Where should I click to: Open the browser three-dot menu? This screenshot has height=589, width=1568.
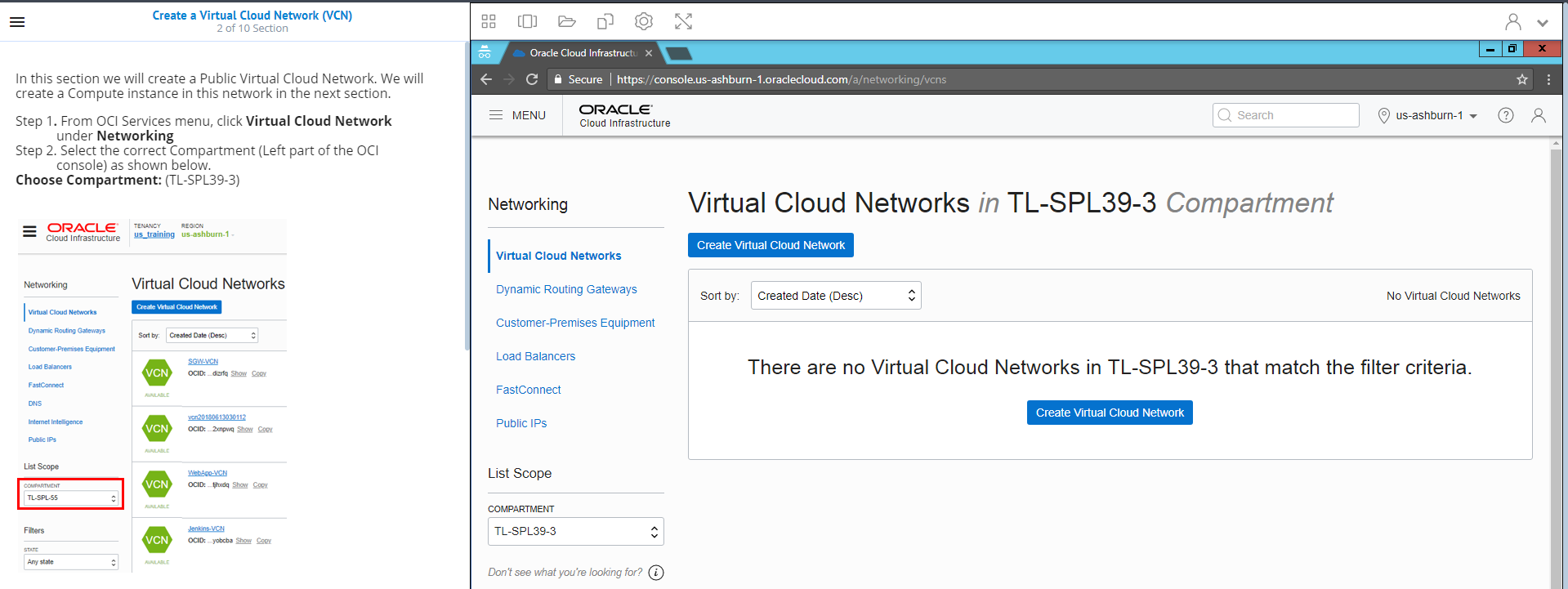(1548, 79)
